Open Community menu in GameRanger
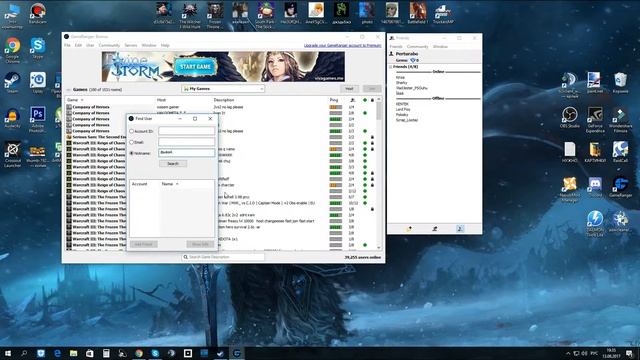This screenshot has width=640, height=360. [x=109, y=45]
